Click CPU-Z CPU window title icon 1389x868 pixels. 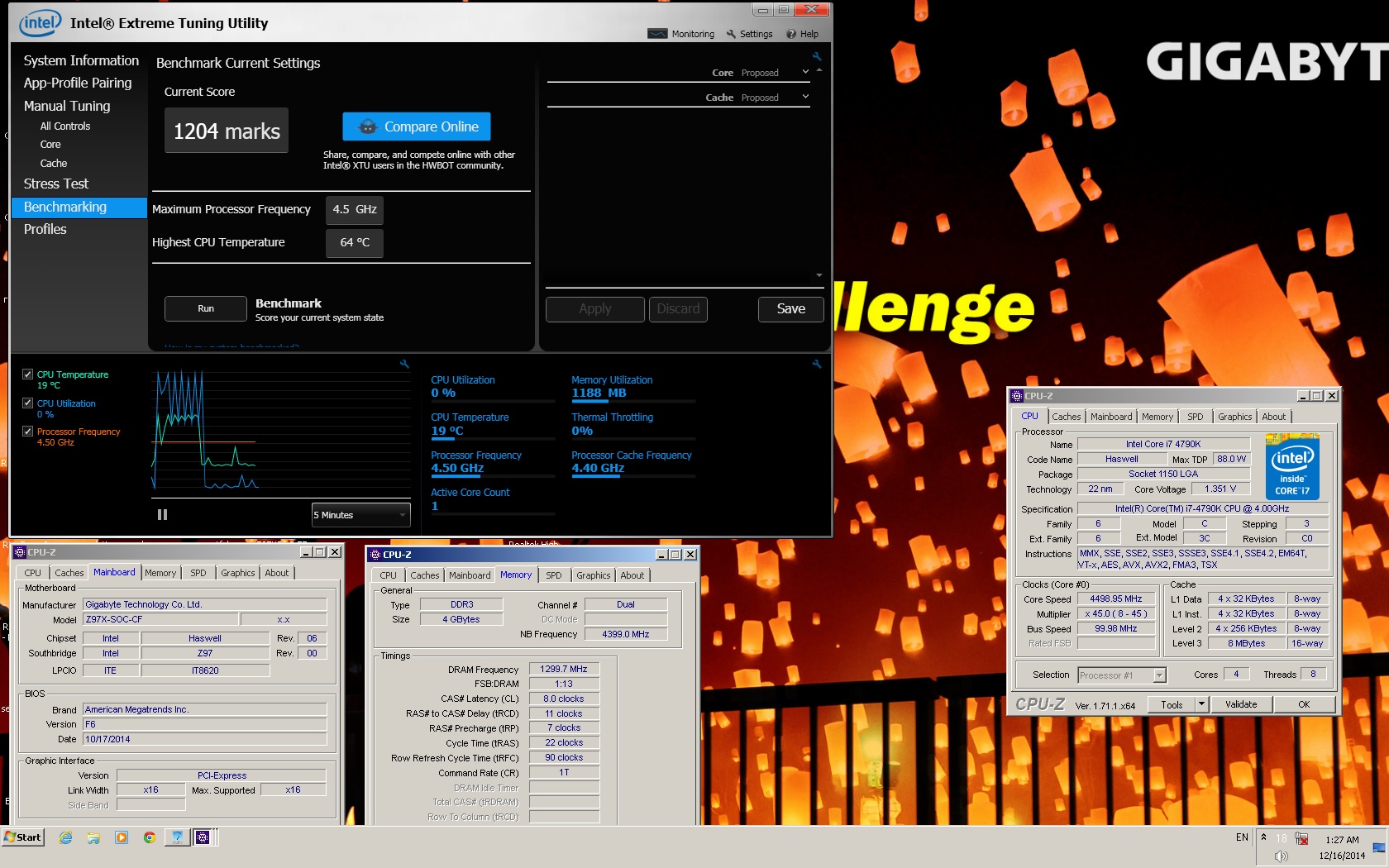[1017, 396]
